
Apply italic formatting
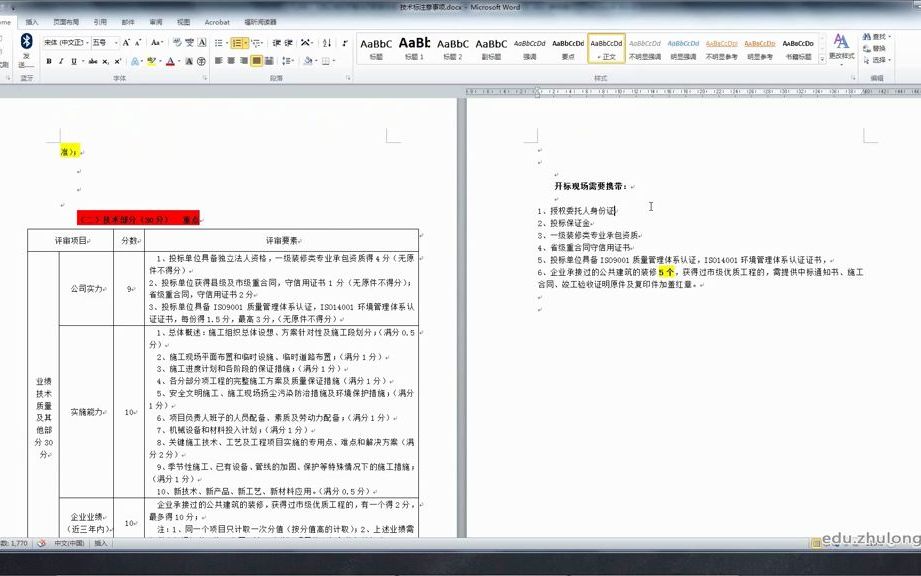coord(62,61)
